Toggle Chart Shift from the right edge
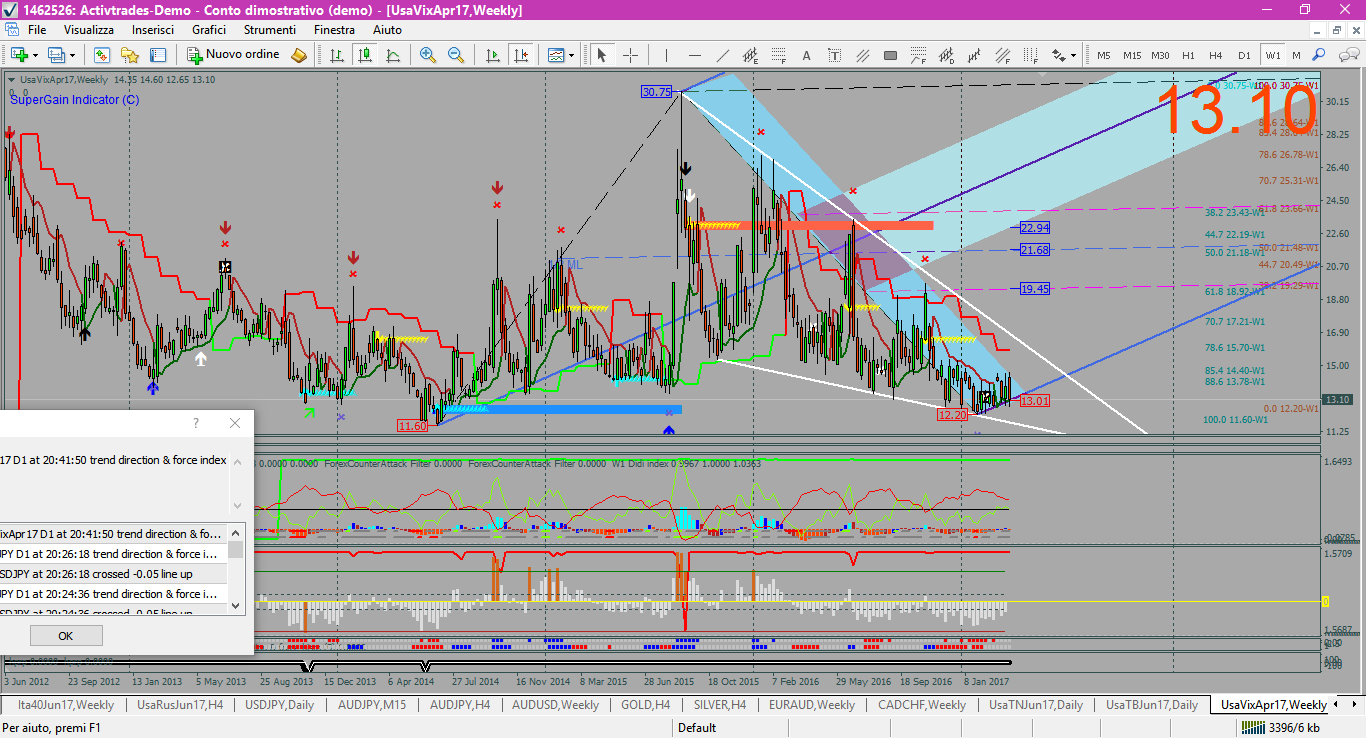The width and height of the screenshot is (1366, 738). [520, 55]
